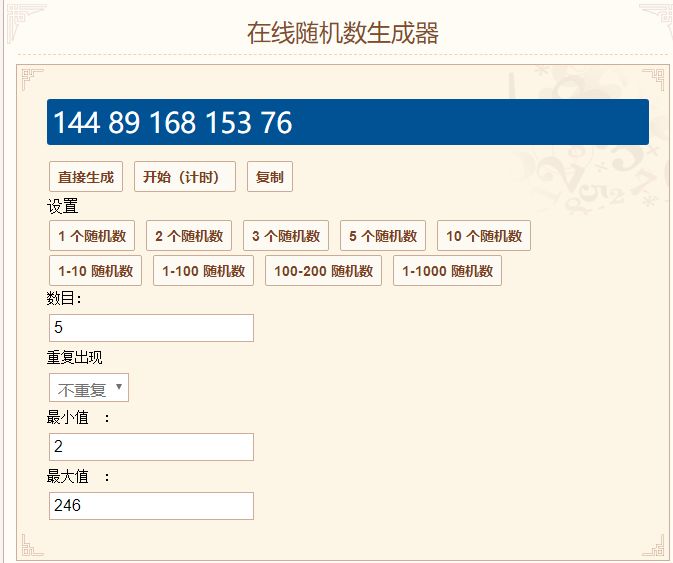This screenshot has width=673, height=563.
Task: Copy results with the 复制 button
Action: (270, 176)
